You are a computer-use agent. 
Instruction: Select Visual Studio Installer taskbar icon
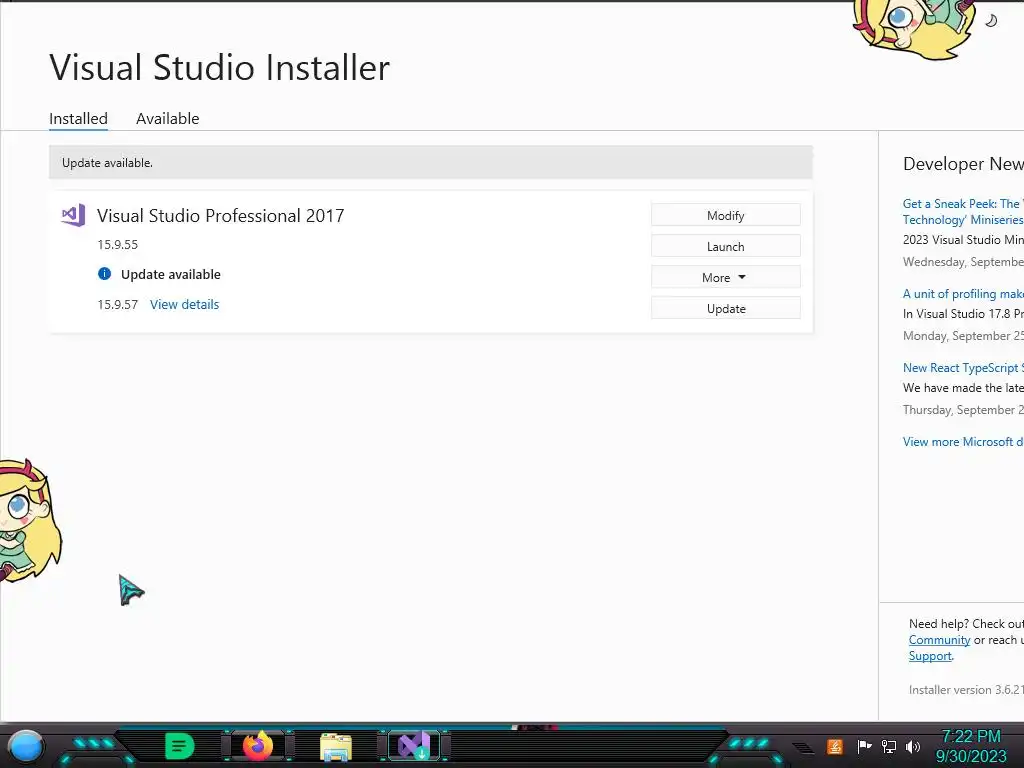pos(414,746)
